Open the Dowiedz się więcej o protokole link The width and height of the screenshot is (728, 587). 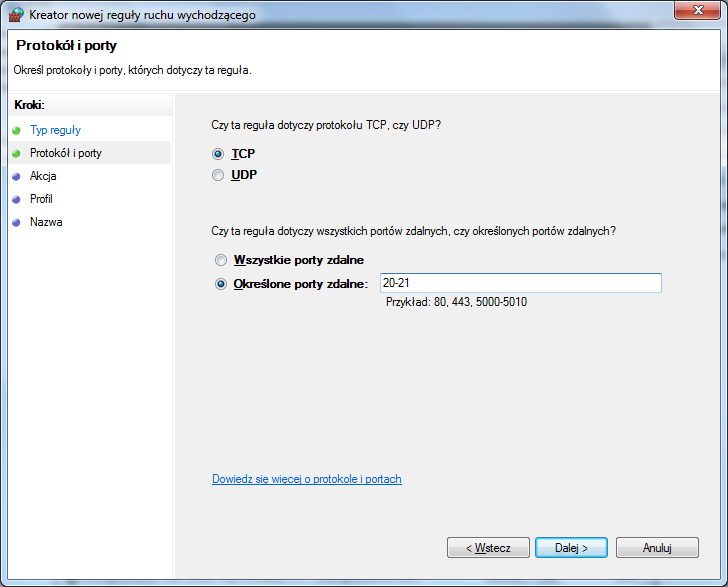tap(306, 479)
